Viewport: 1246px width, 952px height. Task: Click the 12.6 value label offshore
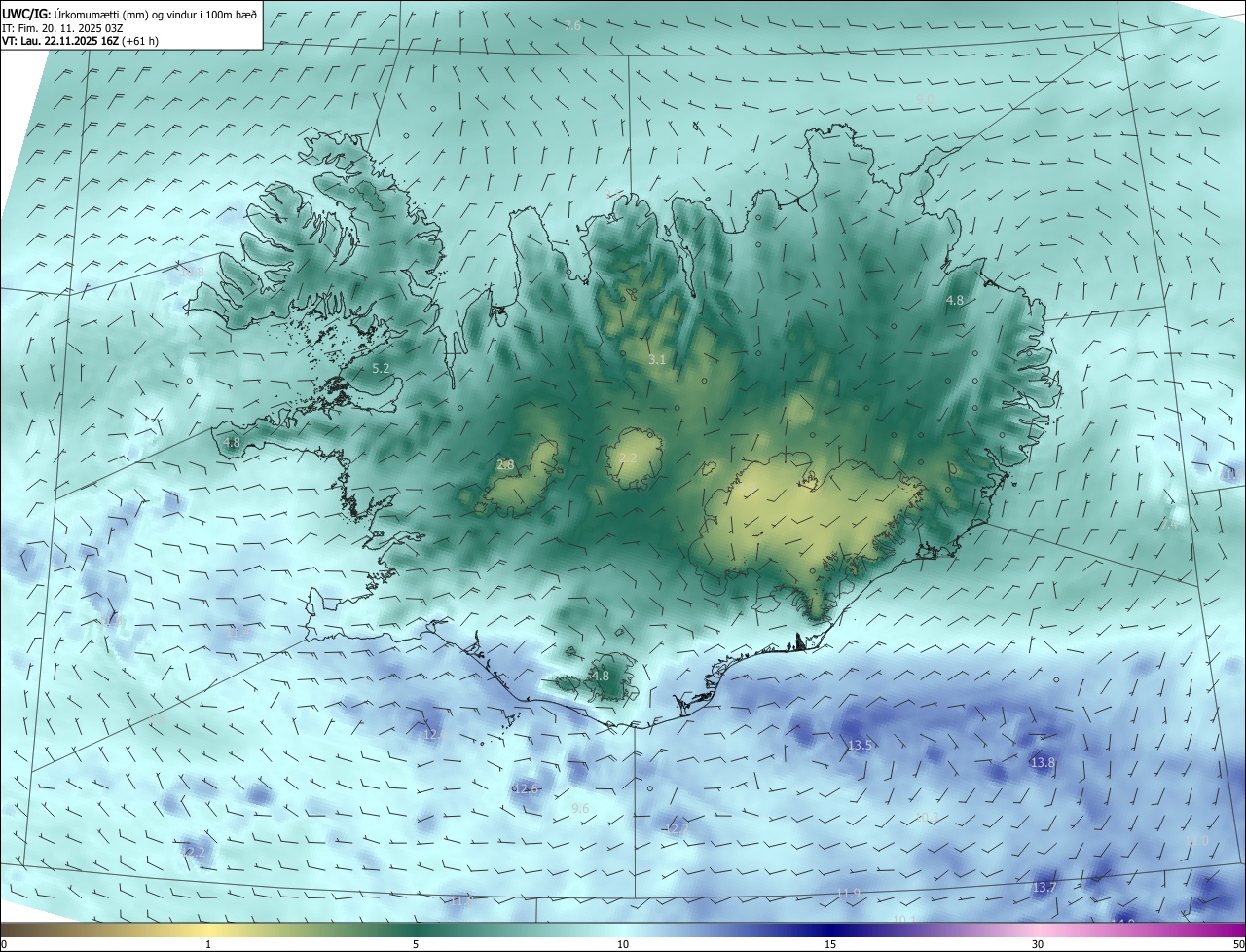[527, 788]
